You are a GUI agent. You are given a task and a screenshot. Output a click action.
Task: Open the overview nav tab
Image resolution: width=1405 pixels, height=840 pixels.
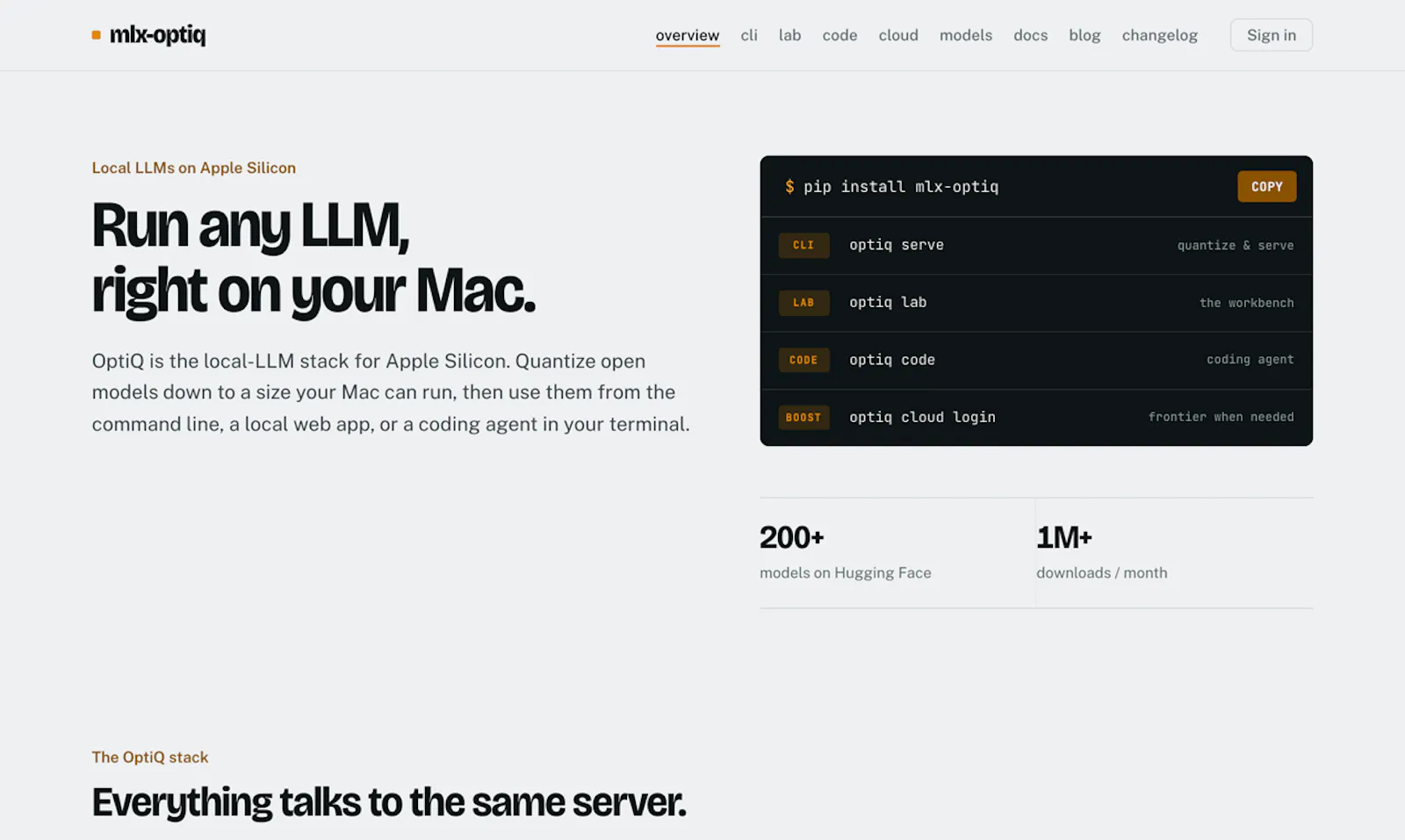(x=688, y=35)
